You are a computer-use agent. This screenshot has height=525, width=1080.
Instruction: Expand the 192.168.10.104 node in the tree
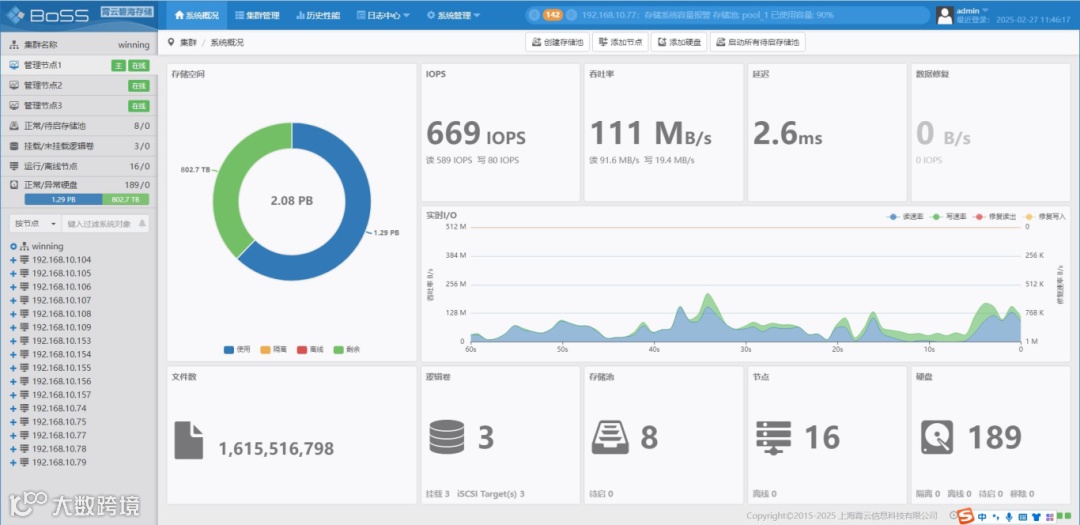13,260
